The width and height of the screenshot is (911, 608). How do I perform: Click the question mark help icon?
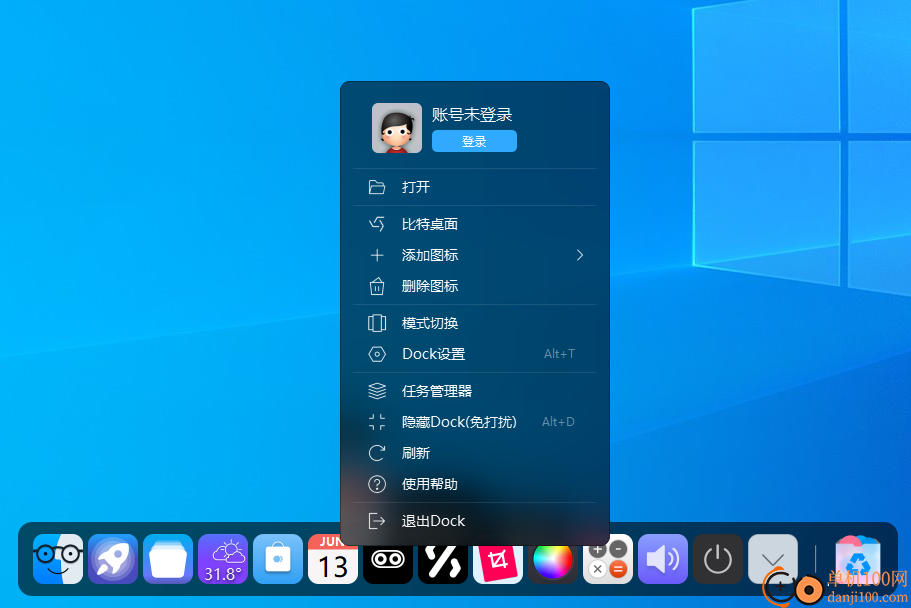pos(377,484)
